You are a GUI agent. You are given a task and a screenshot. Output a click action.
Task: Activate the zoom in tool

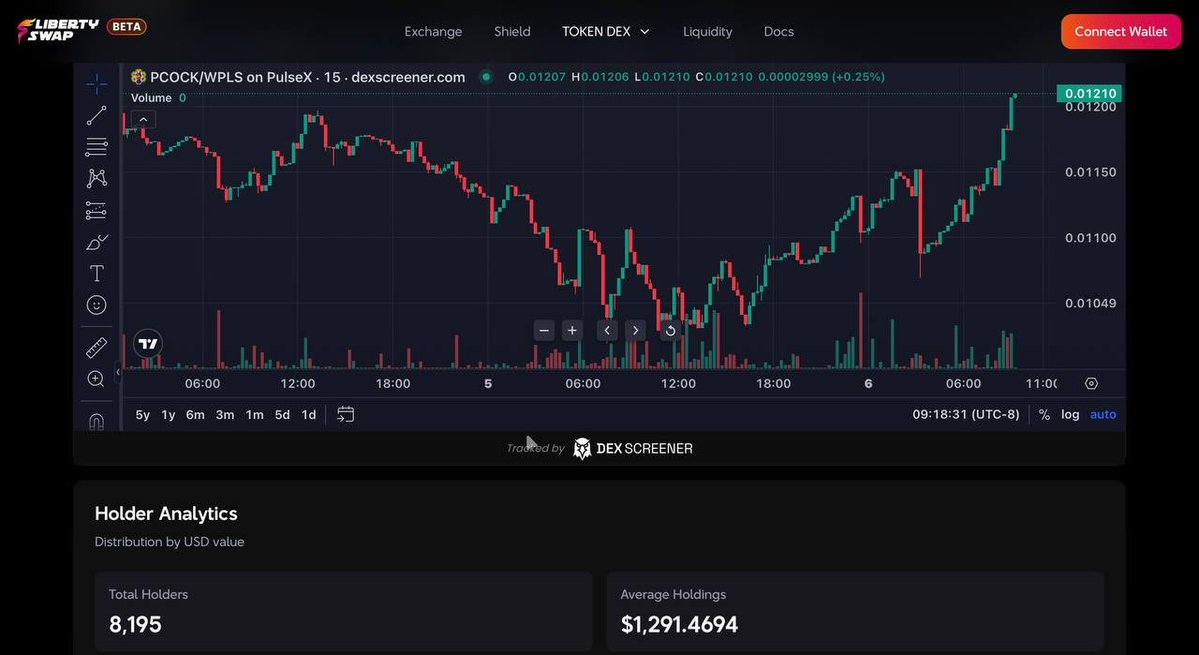point(96,379)
